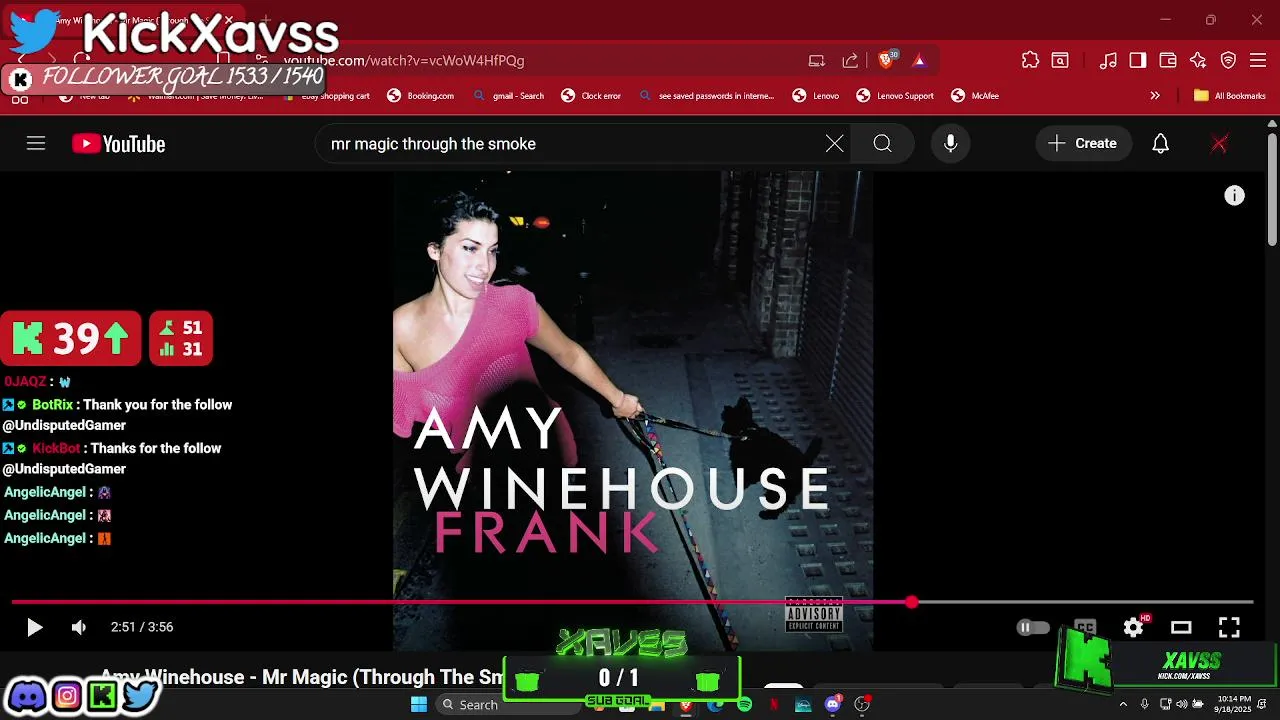The width and height of the screenshot is (1280, 720).
Task: Open the browser main menu
Action: (1259, 61)
